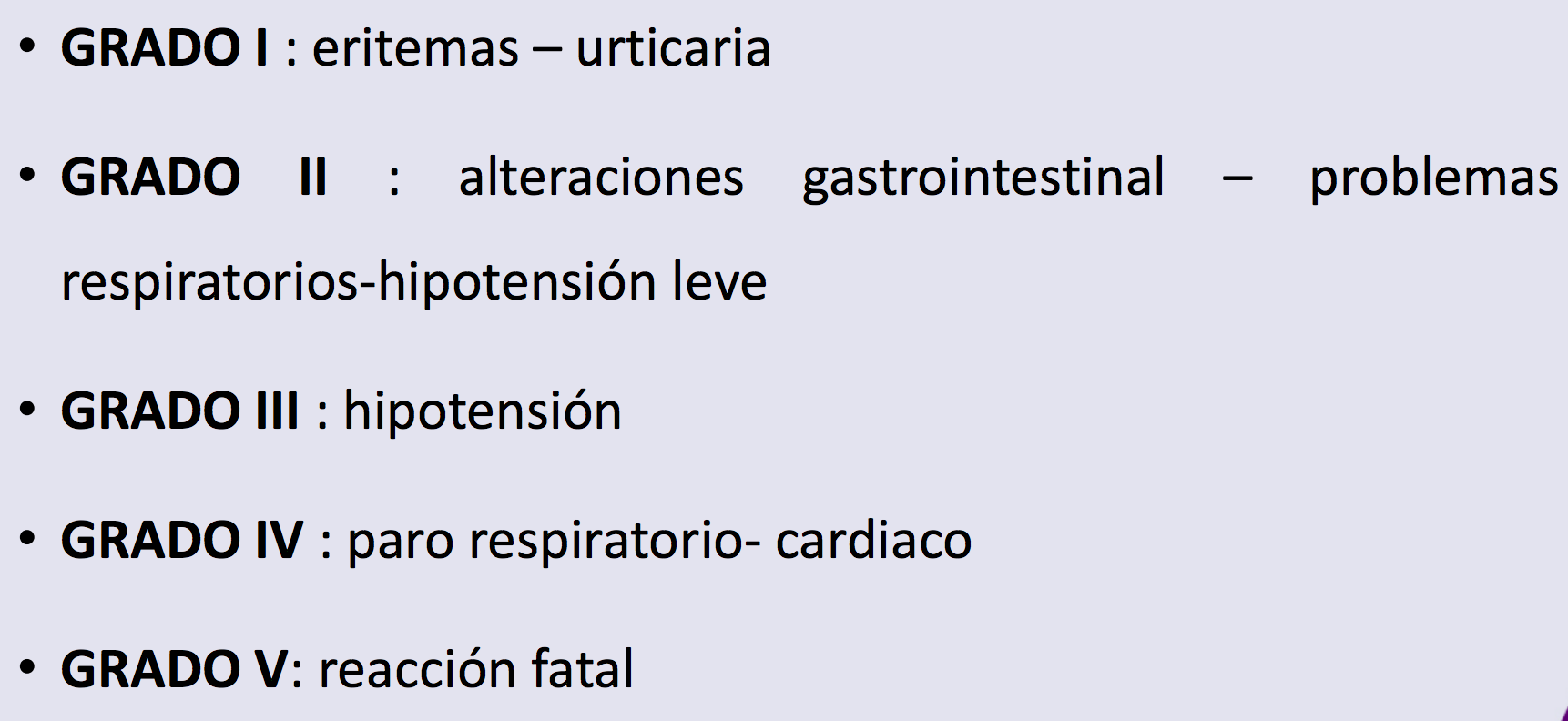Select the word "cardiaco"
Image resolution: width=1568 pixels, height=721 pixels.
[873, 541]
